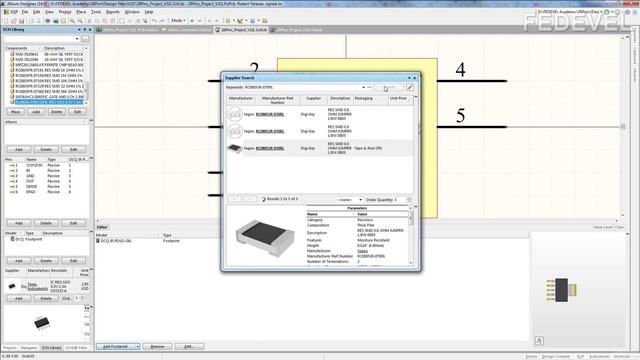The width and height of the screenshot is (640, 360).
Task: Click the new document toolbar icon
Action: point(6,21)
